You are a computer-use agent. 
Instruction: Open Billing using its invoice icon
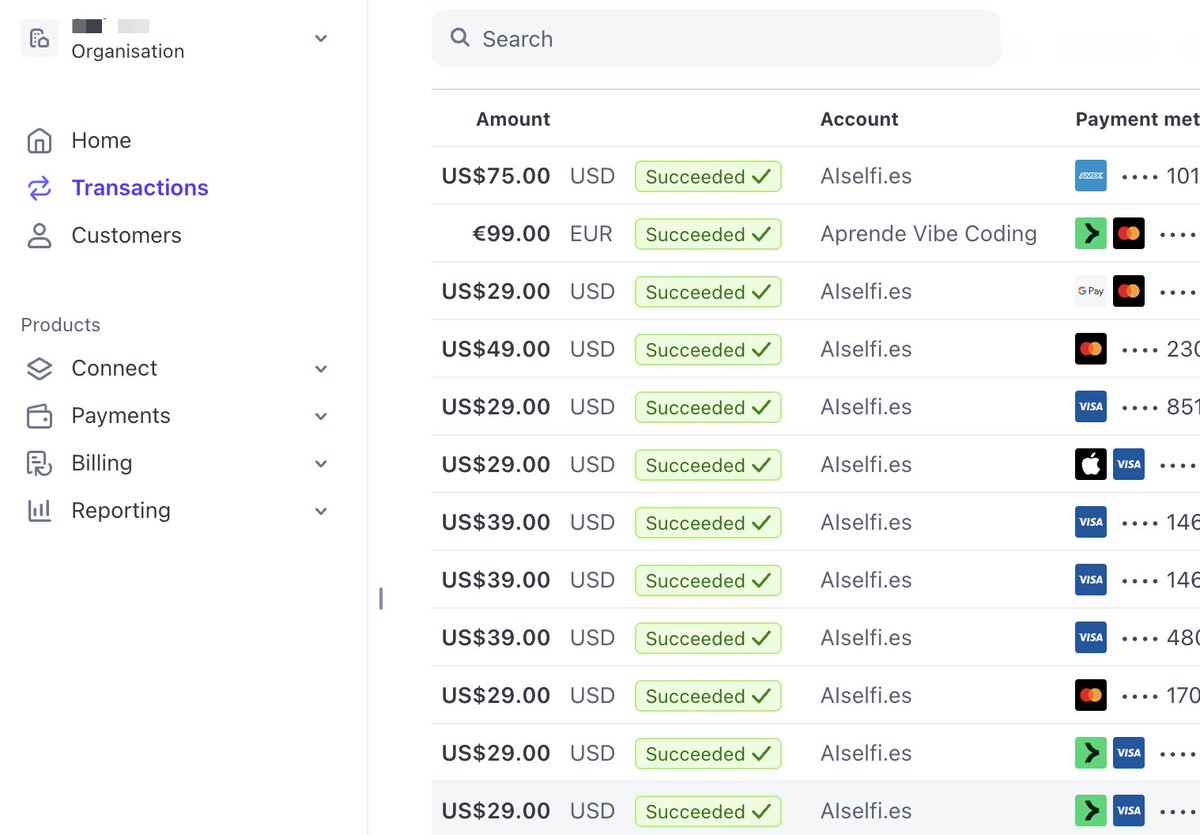point(40,463)
